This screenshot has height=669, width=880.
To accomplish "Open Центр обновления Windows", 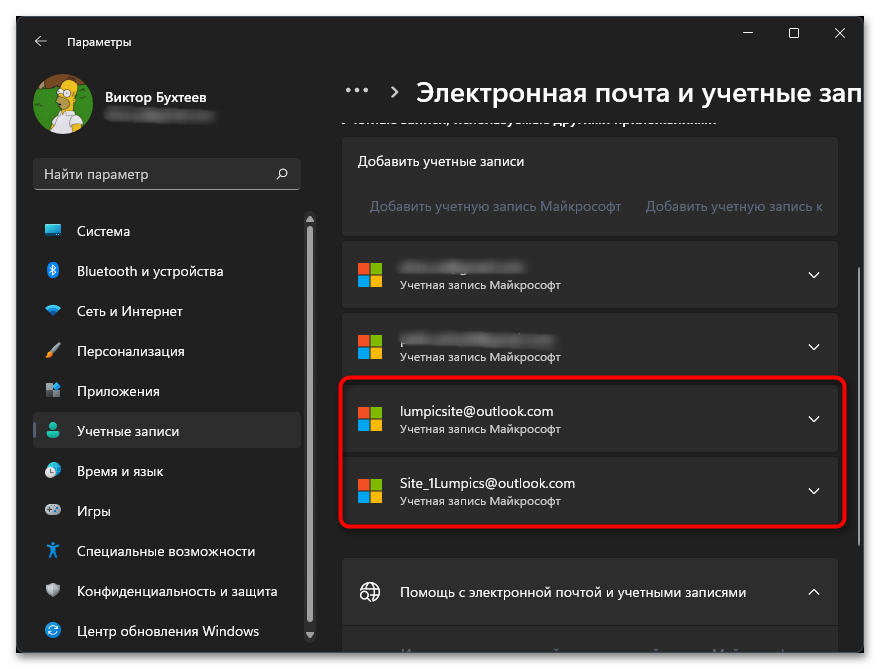I will tap(167, 631).
